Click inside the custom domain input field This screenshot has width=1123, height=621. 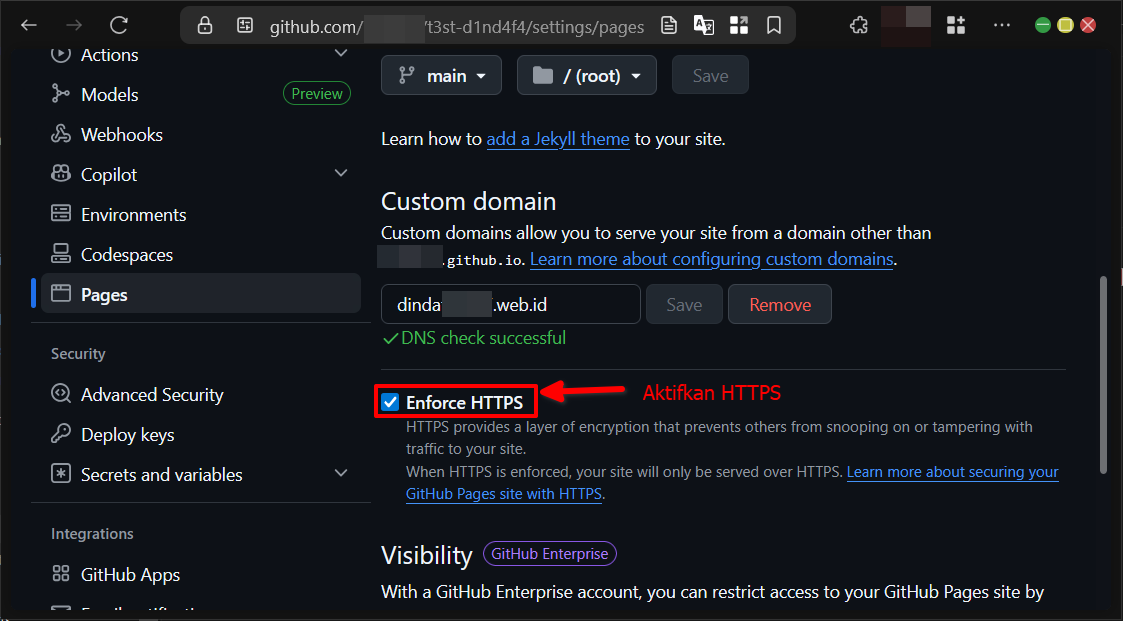510,303
